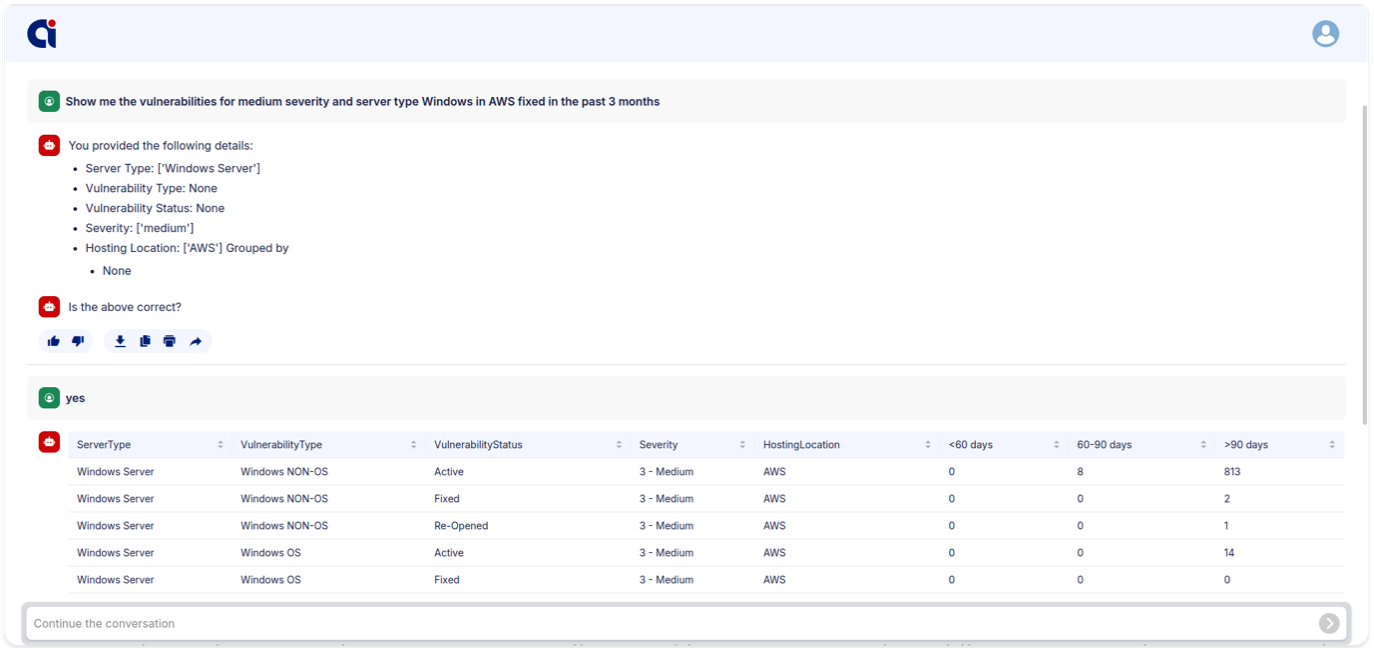
Task: Print the response using the printer icon
Action: [x=170, y=341]
